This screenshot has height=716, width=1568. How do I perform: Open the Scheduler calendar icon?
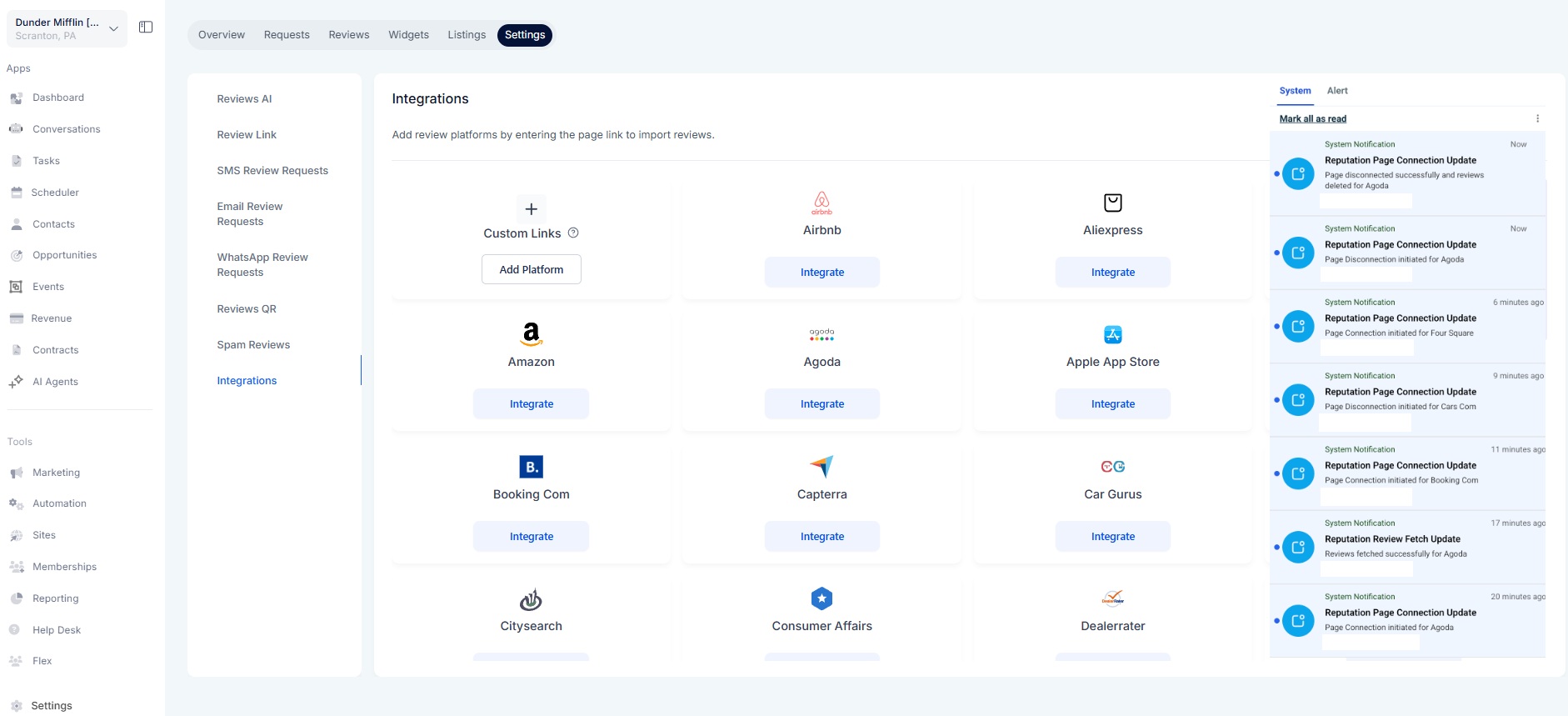click(x=16, y=193)
